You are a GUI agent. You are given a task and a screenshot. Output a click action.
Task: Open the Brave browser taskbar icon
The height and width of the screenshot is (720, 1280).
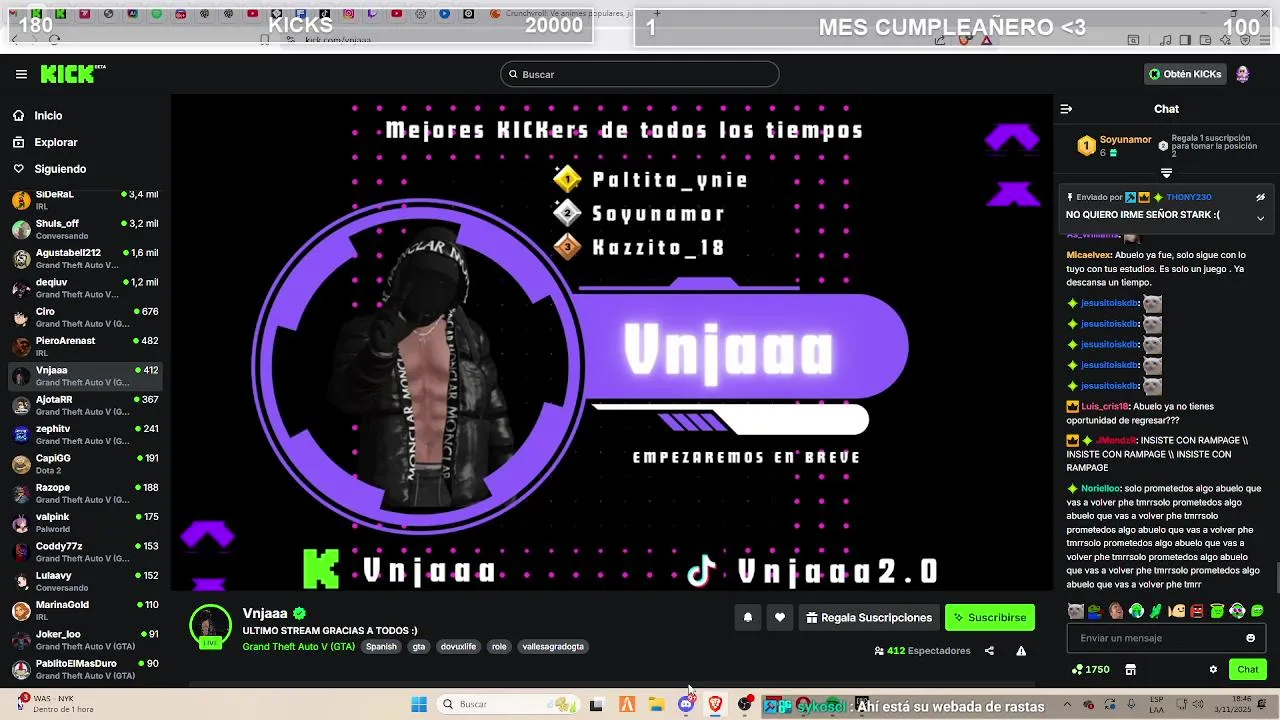point(715,705)
